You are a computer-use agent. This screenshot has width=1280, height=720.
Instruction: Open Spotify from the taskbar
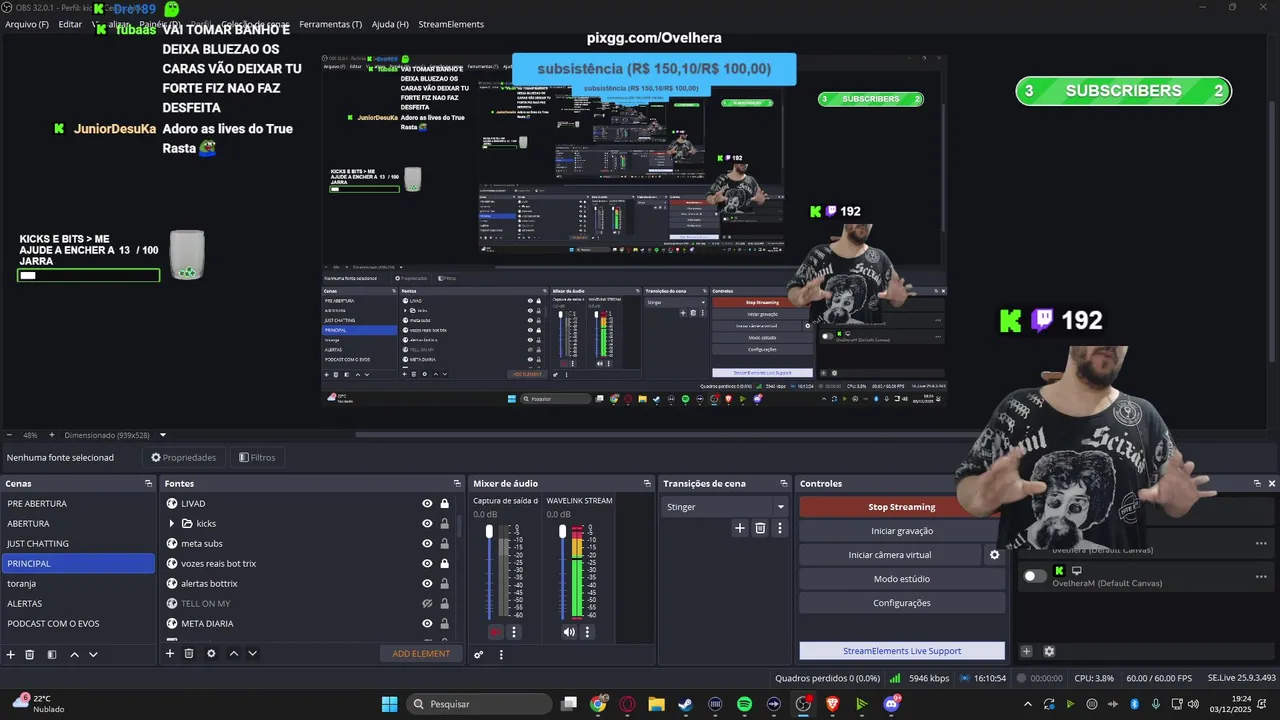(x=744, y=704)
